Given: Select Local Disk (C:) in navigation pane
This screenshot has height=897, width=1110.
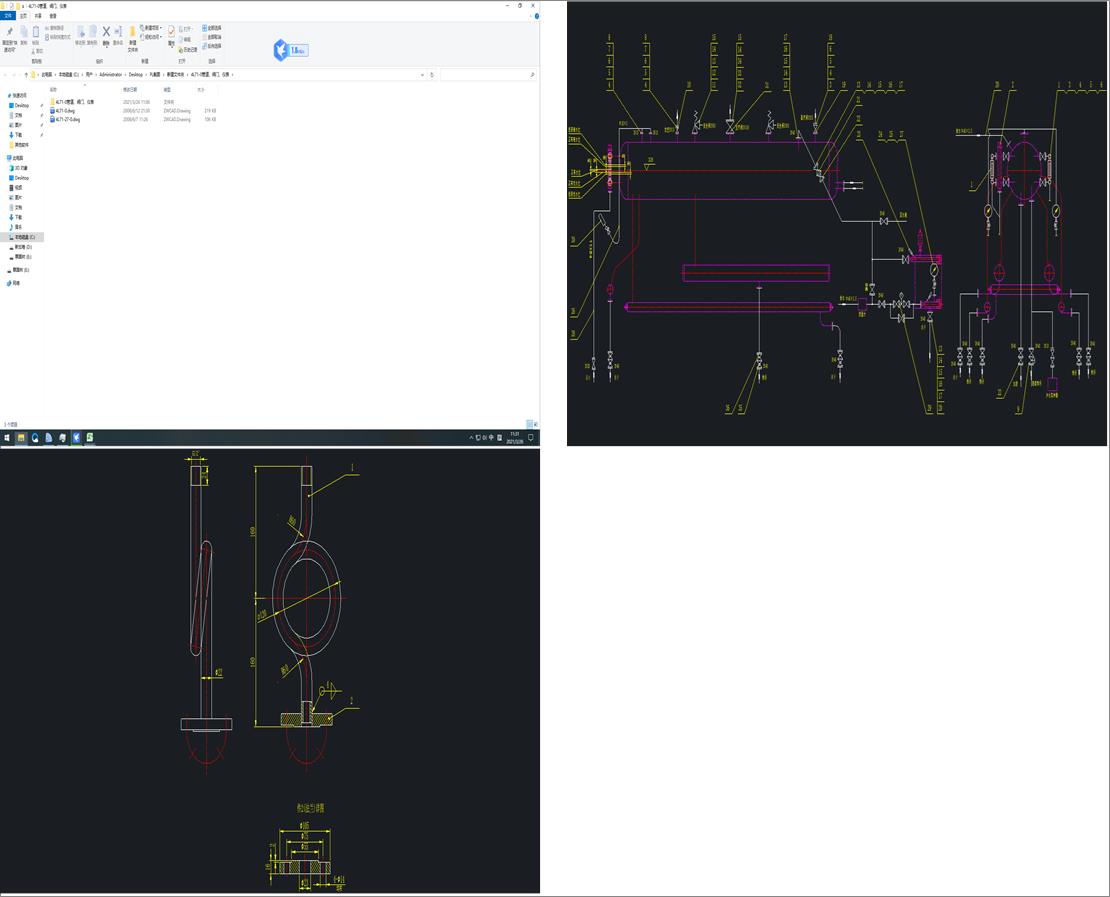Looking at the screenshot, I should pyautogui.click(x=22, y=237).
